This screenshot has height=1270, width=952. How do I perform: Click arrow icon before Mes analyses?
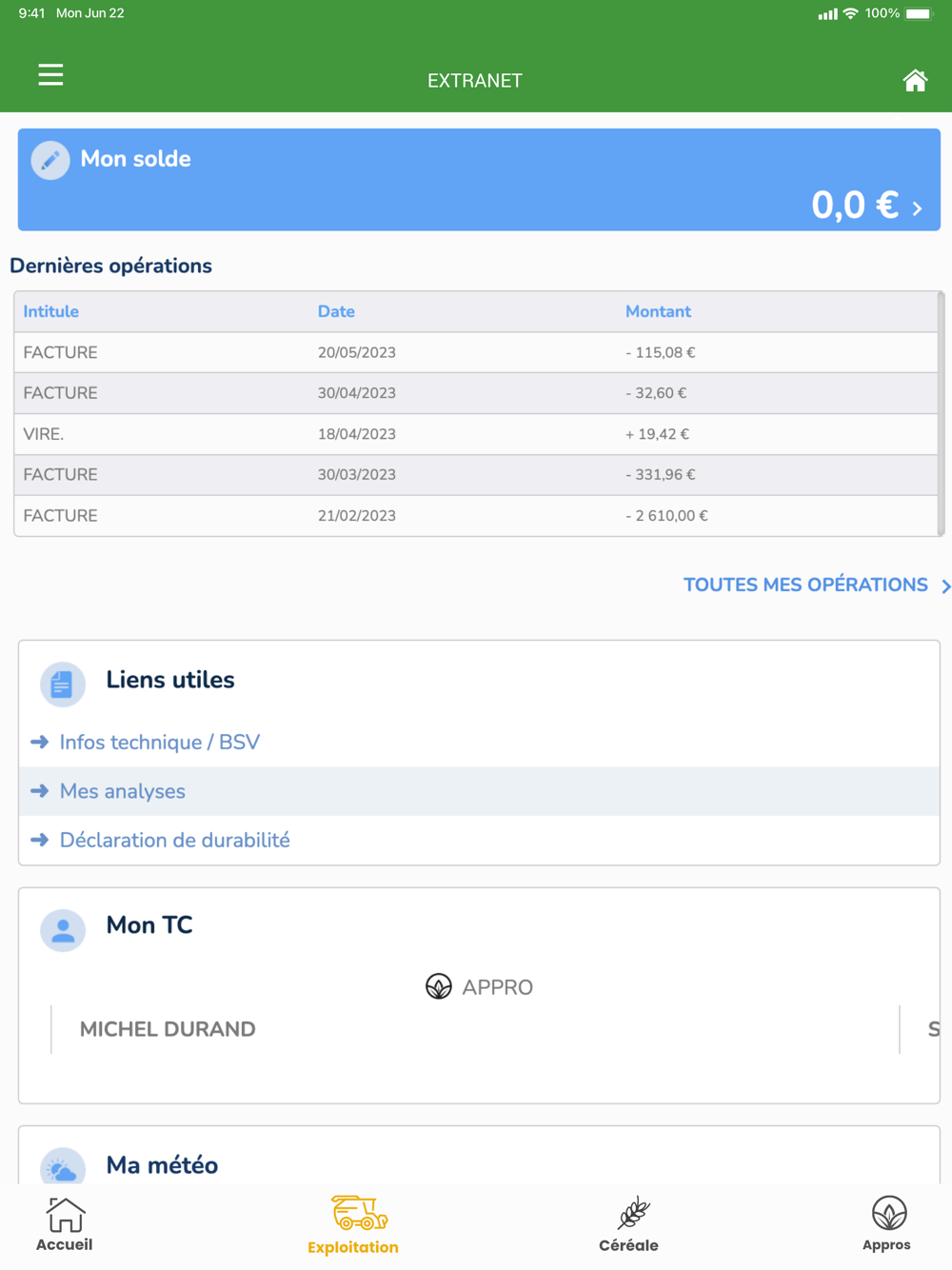click(39, 791)
